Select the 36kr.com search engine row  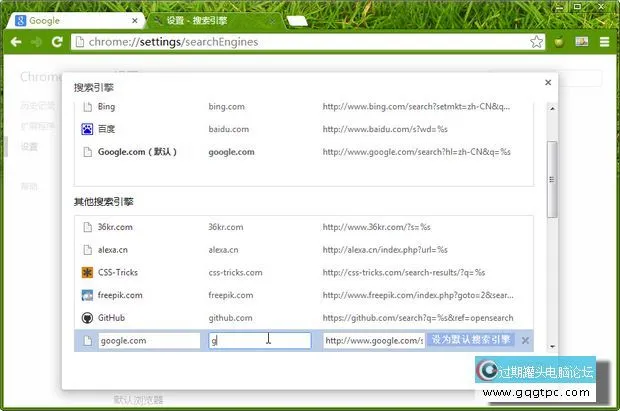click(x=304, y=227)
